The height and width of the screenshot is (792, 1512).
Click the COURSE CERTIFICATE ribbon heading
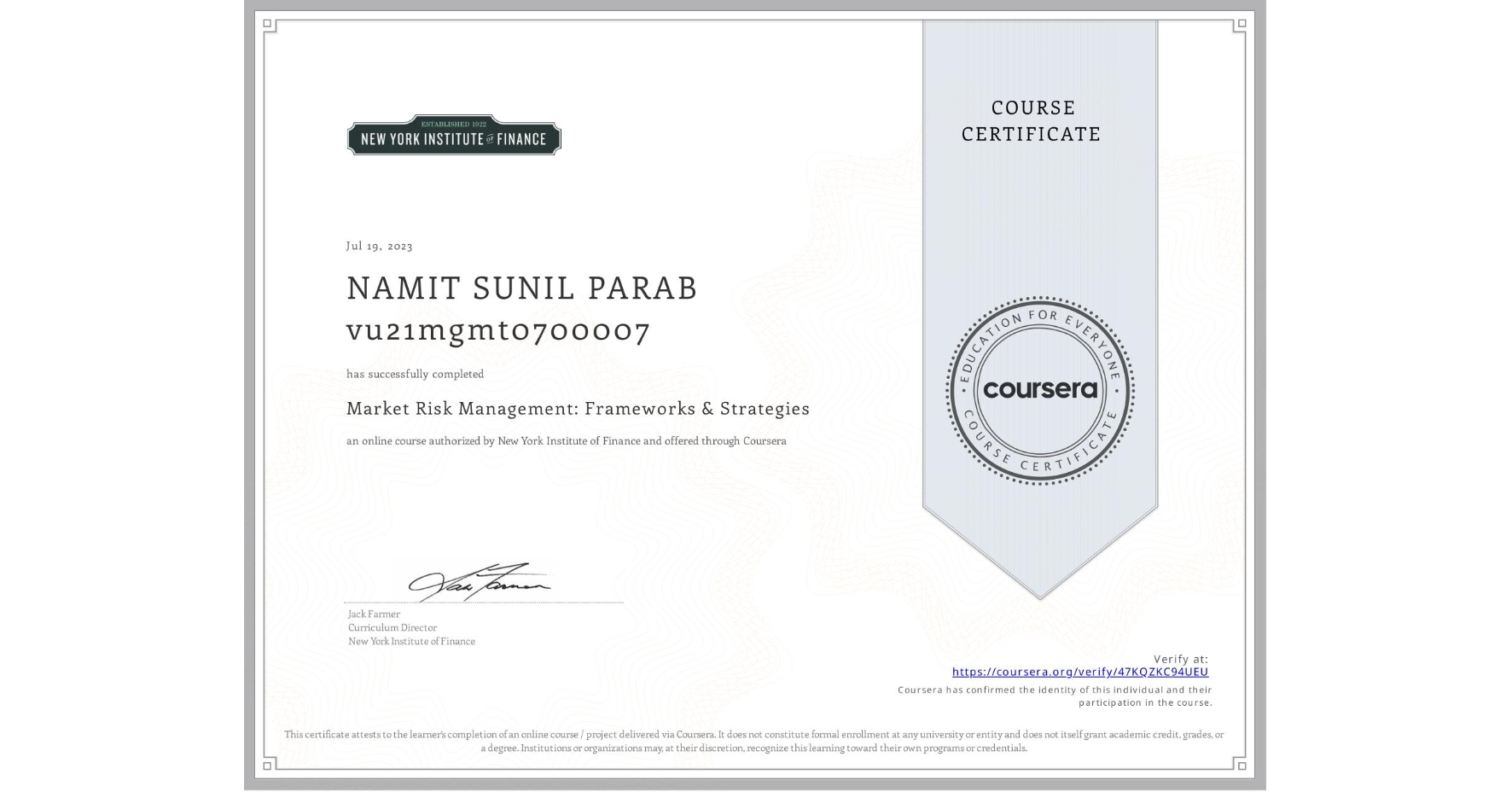click(x=1032, y=120)
